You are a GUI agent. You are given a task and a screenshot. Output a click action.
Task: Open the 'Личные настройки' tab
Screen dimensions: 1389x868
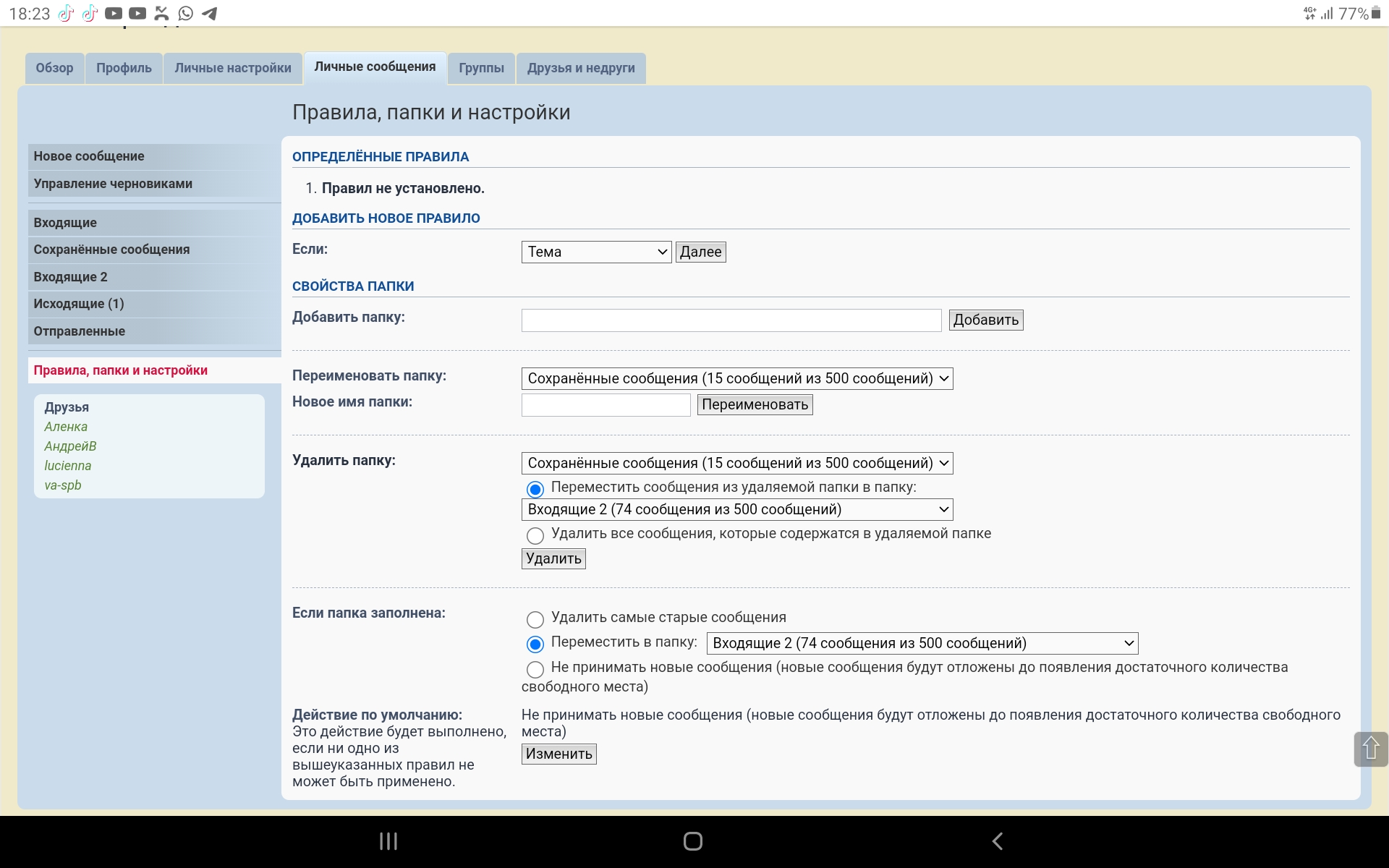point(232,68)
